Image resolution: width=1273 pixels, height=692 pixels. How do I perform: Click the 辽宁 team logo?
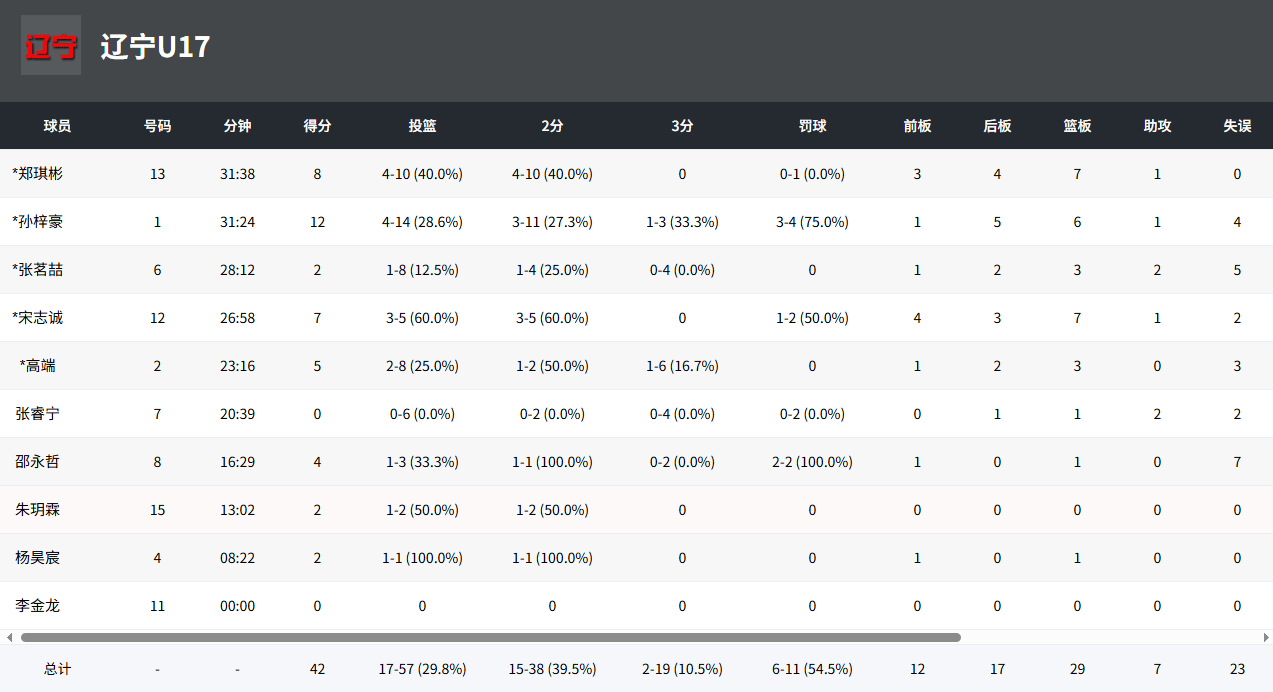tap(51, 45)
